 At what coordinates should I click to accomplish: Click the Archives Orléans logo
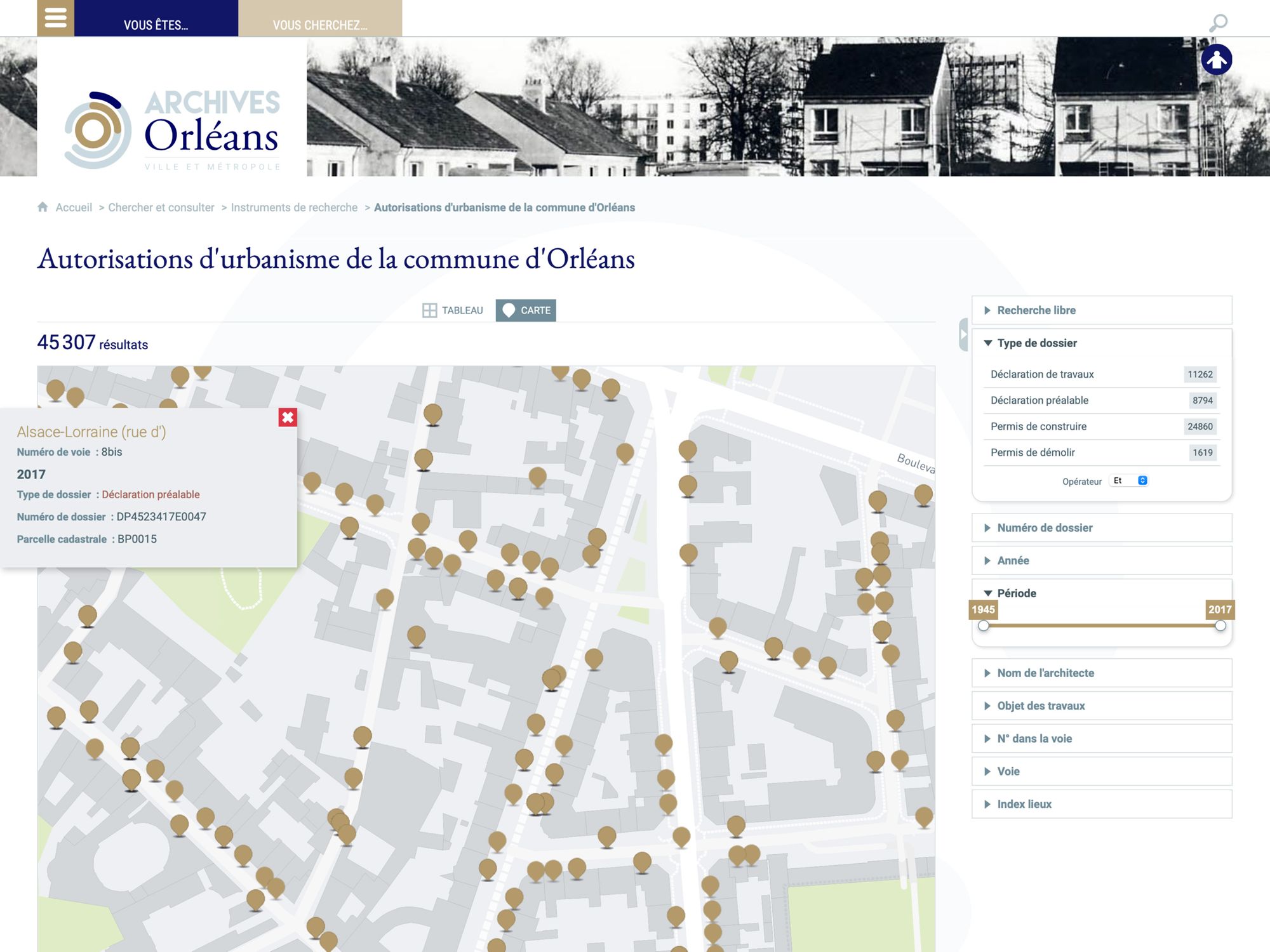172,129
